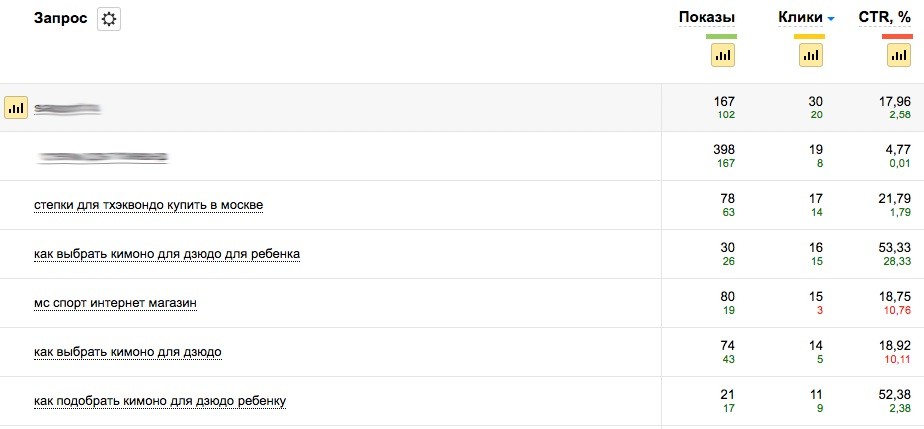Screen dimensions: 924x429
Task: Click the Клики sort arrow indicator
Action: coord(832,19)
